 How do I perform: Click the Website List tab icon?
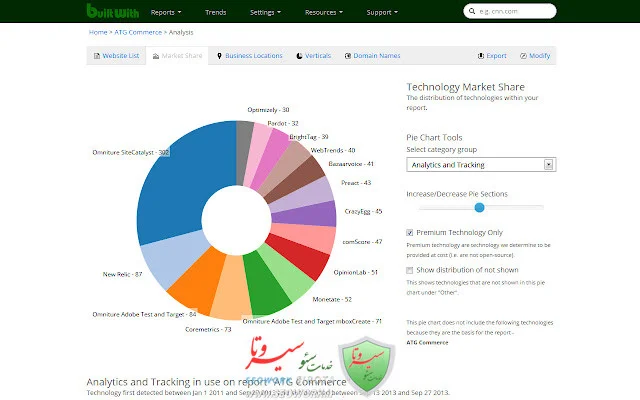(96, 56)
